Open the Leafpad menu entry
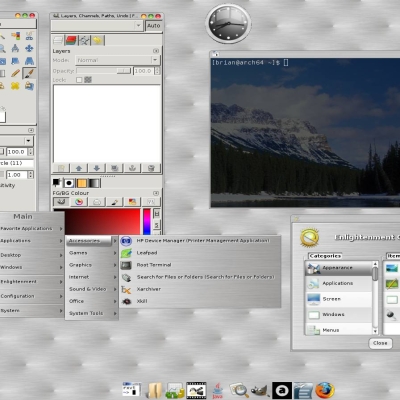 [200, 253]
